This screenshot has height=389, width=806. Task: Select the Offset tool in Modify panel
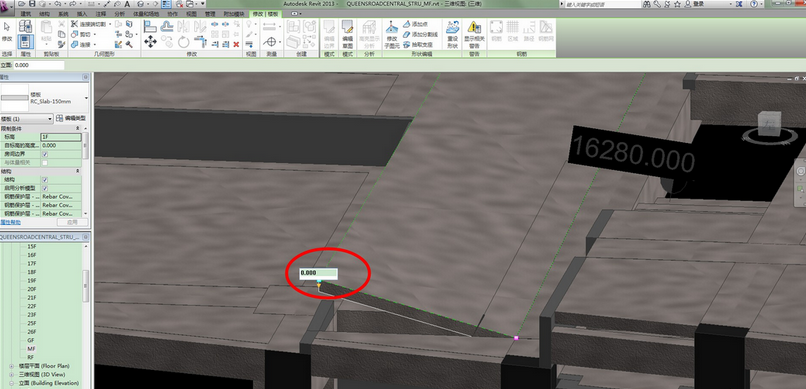point(167,26)
